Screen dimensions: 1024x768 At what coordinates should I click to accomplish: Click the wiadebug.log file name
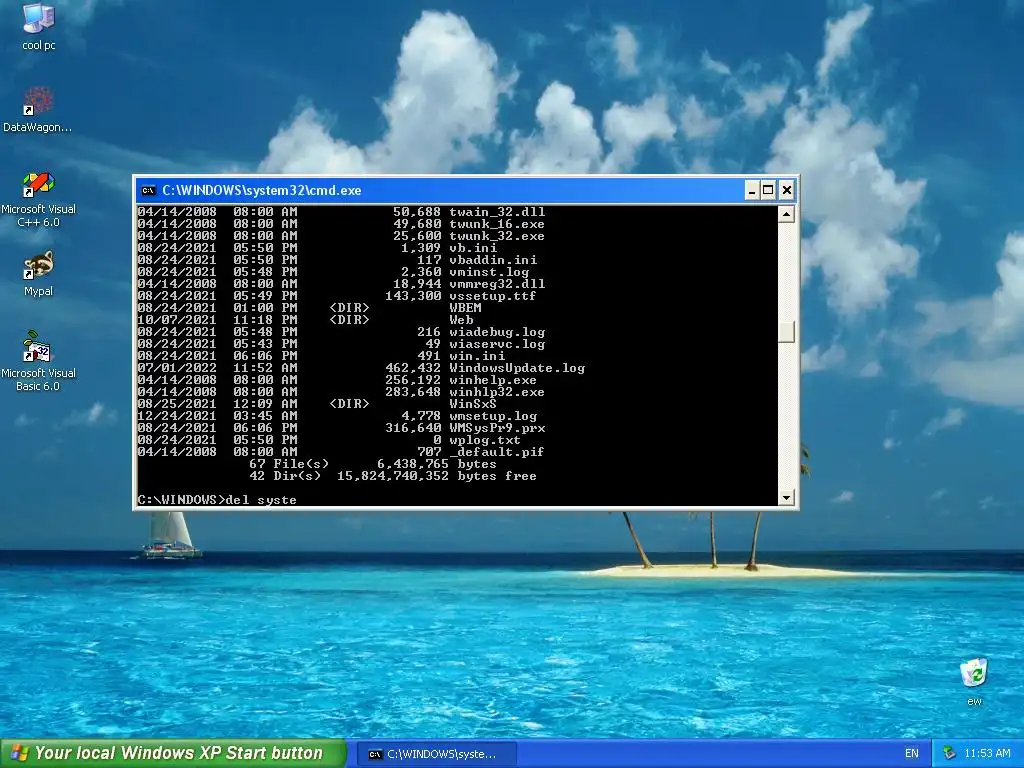pos(496,332)
